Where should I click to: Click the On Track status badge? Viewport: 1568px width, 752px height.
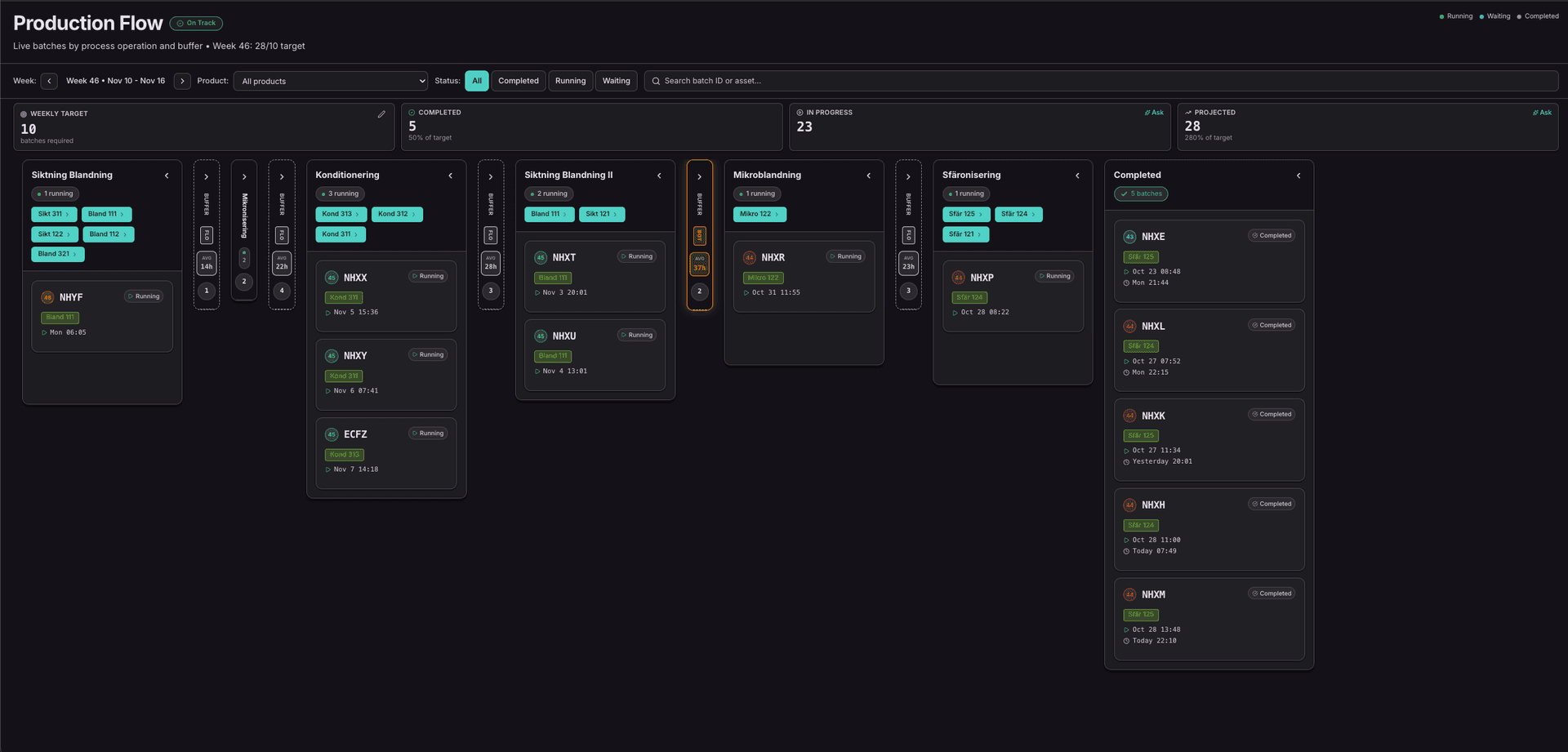[195, 23]
